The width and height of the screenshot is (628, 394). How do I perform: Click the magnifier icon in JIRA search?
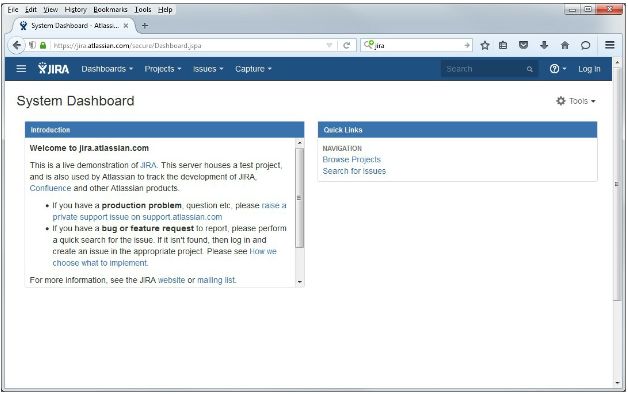tap(529, 69)
